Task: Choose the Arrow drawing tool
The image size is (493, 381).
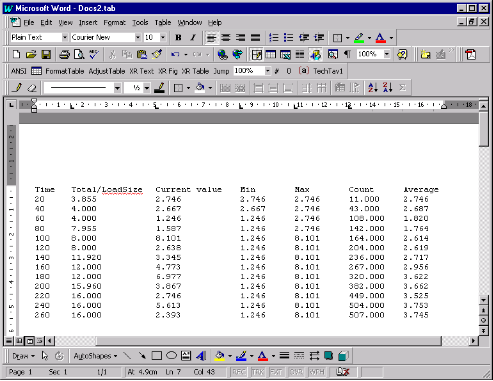Action: click(x=142, y=356)
